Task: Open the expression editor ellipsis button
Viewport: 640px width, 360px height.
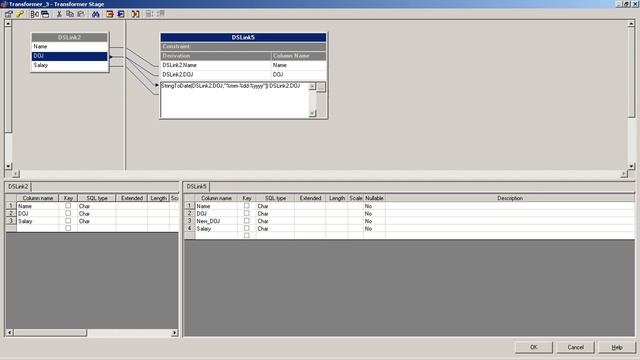Action: (321, 87)
